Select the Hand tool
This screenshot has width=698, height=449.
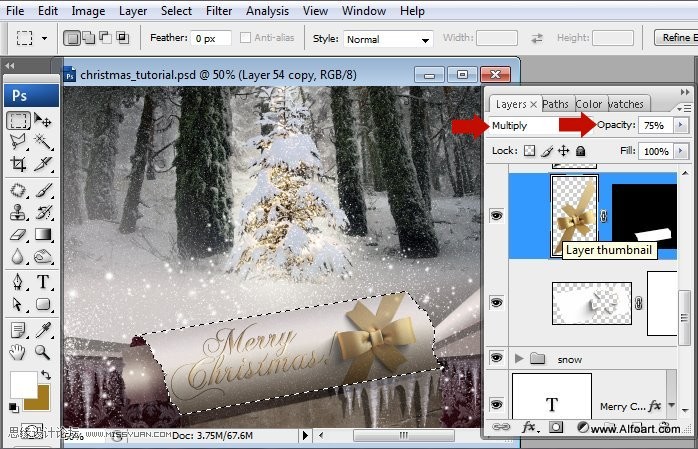click(18, 352)
